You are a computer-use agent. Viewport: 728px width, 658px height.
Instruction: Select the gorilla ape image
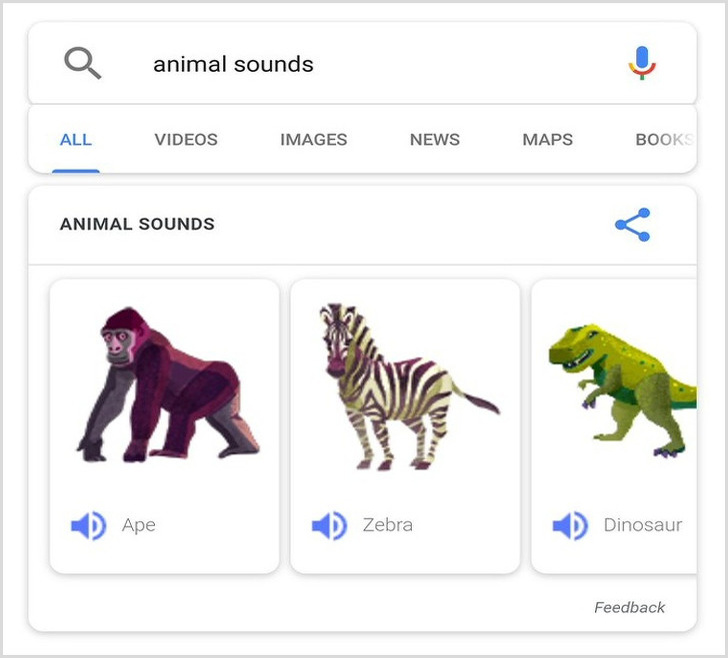coord(165,385)
